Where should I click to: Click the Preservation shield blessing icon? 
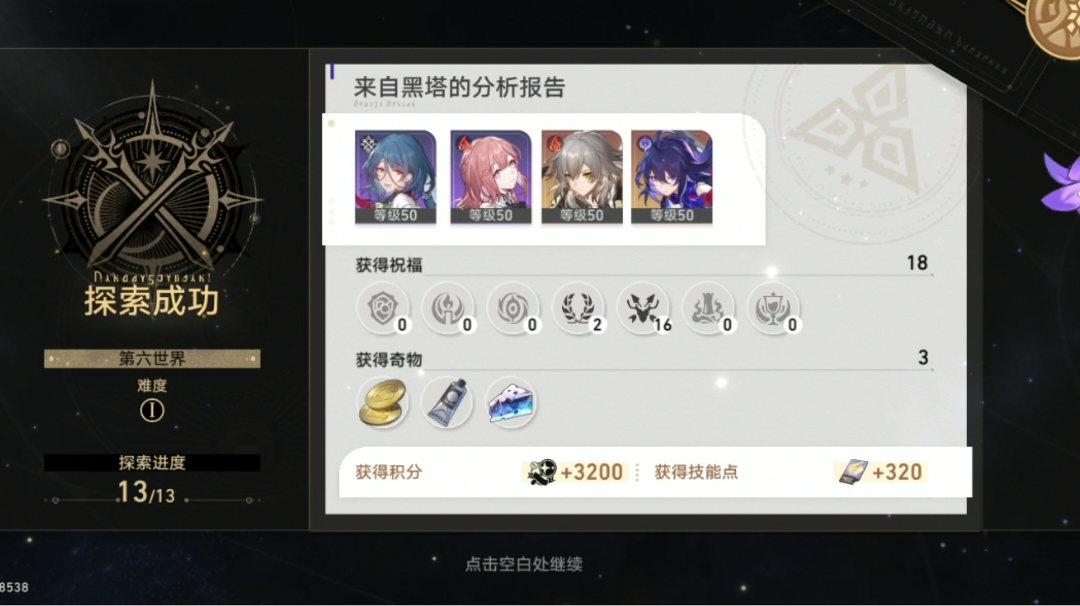(383, 308)
